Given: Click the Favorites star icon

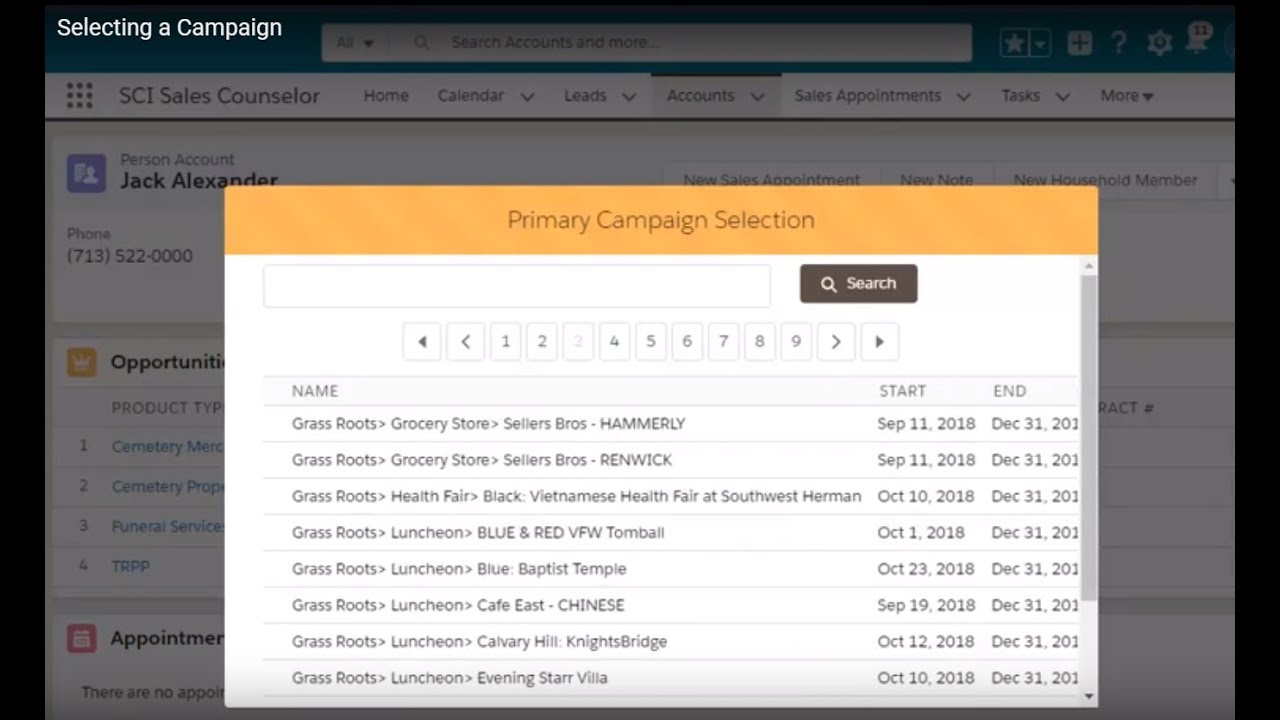Looking at the screenshot, I should coord(1014,43).
